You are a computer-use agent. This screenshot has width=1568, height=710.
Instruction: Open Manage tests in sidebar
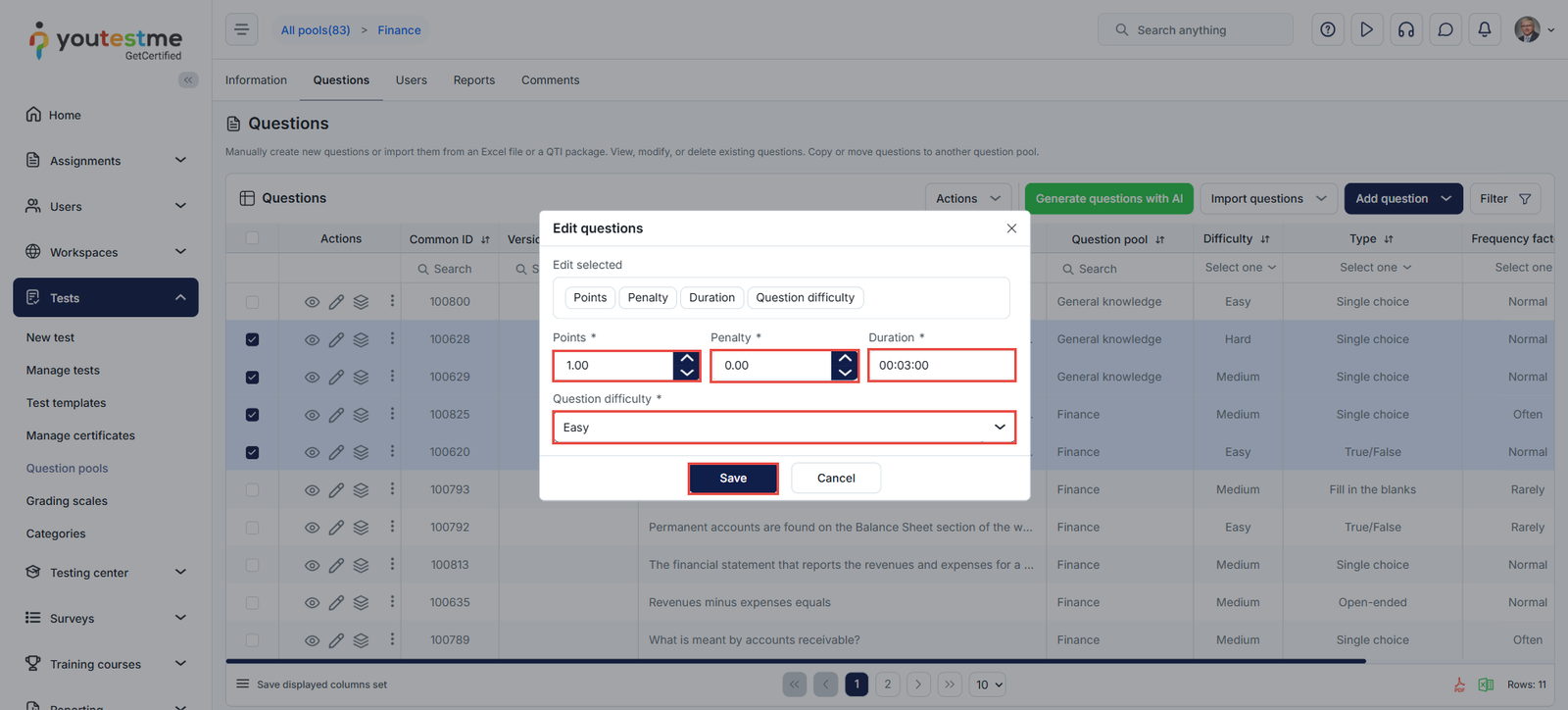pyautogui.click(x=63, y=371)
